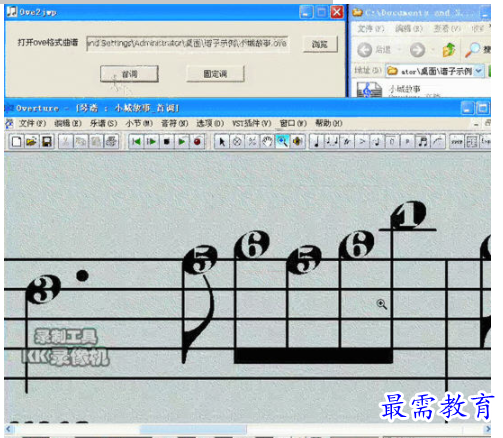Screen dimensions: 503x438
Task: Save the score with floppy disk icon
Action: (x=47, y=142)
